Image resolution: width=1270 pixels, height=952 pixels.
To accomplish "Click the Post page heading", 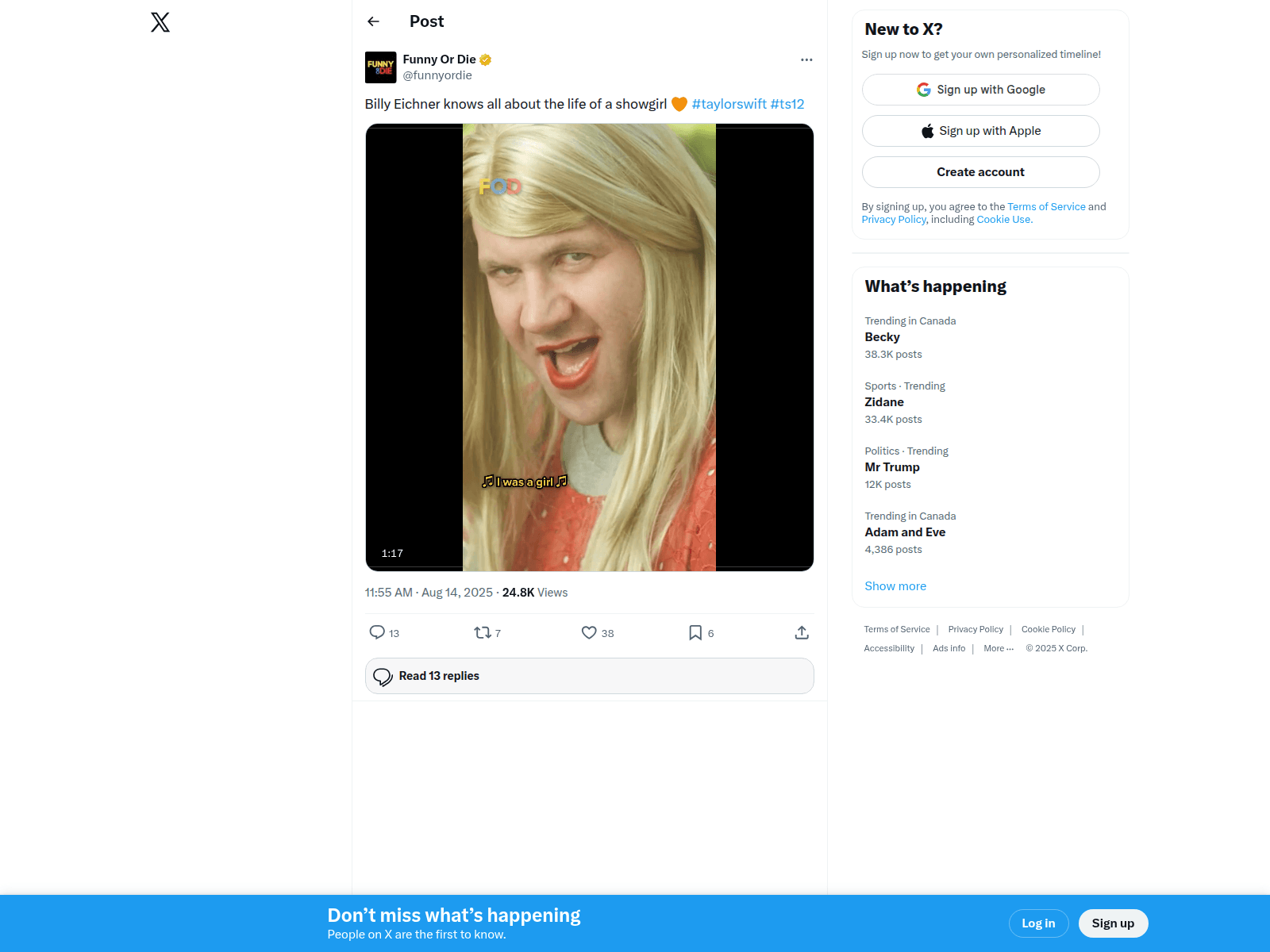I will coord(426,21).
